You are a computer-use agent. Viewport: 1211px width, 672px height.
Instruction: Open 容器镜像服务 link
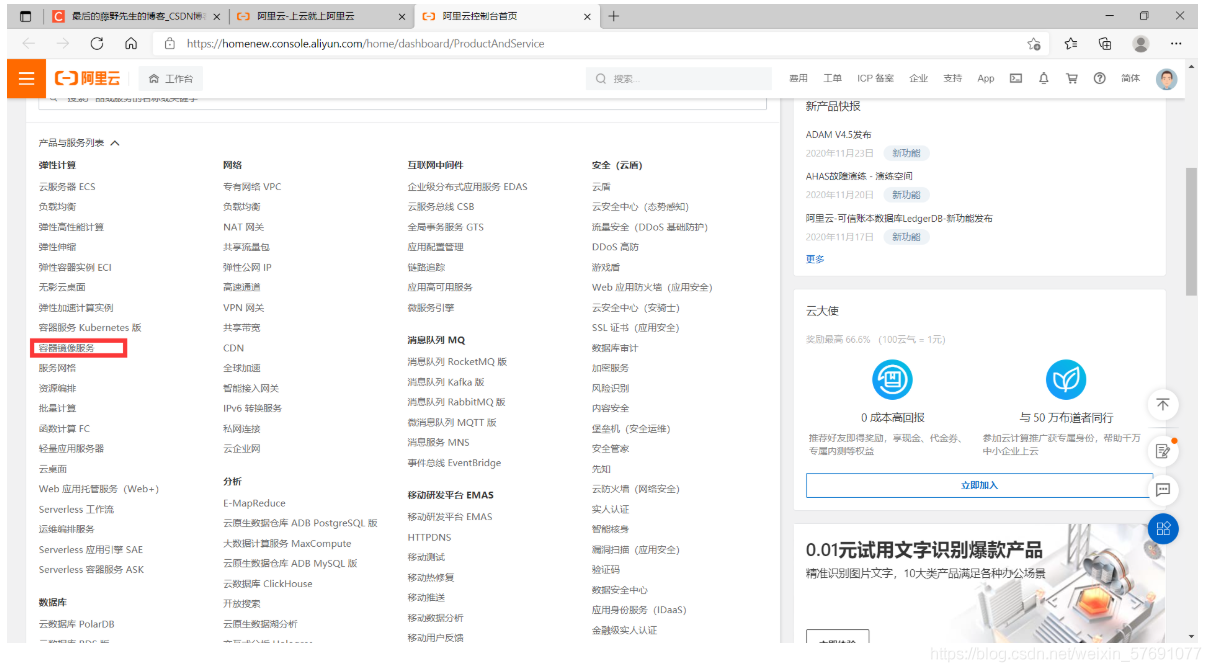coord(67,348)
